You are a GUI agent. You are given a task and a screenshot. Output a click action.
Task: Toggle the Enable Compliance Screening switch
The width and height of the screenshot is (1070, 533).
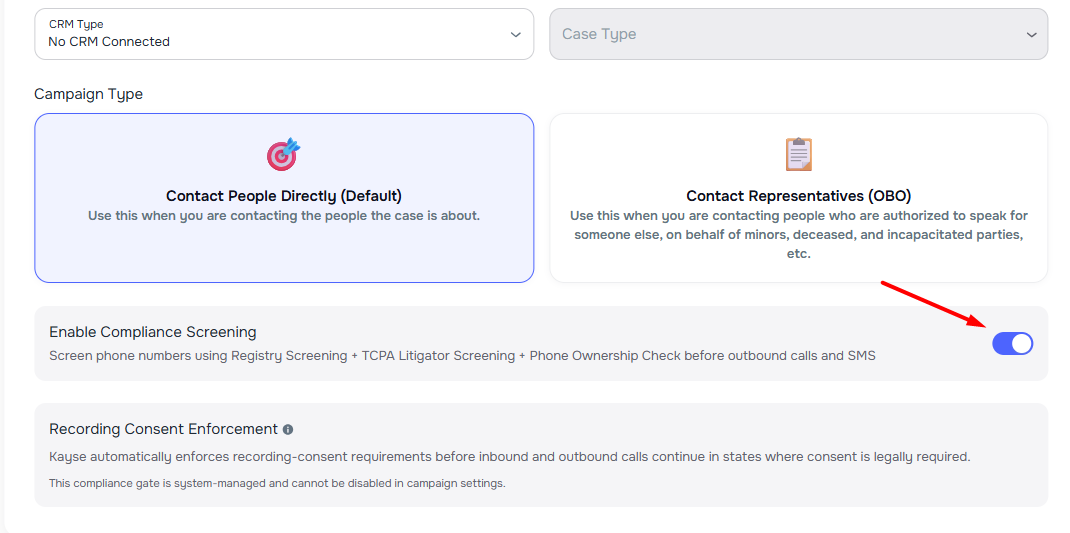tap(1012, 344)
